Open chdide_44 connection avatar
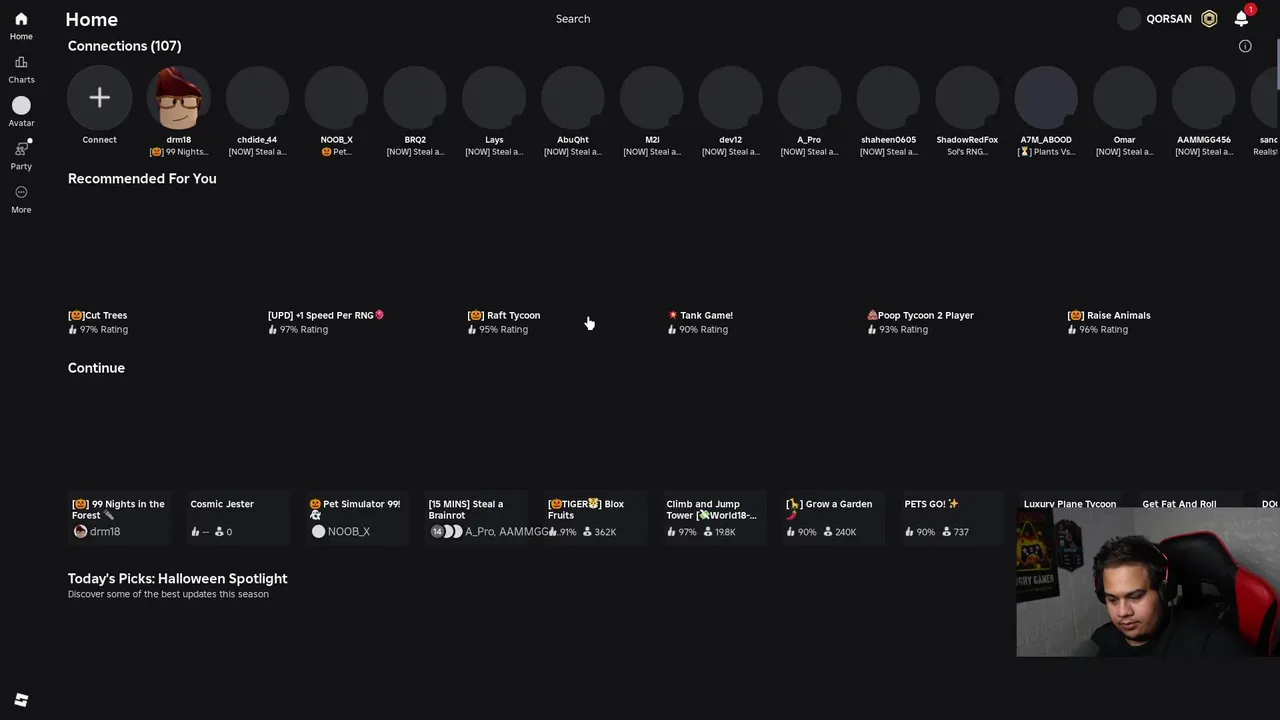This screenshot has width=1280, height=720. pyautogui.click(x=257, y=98)
